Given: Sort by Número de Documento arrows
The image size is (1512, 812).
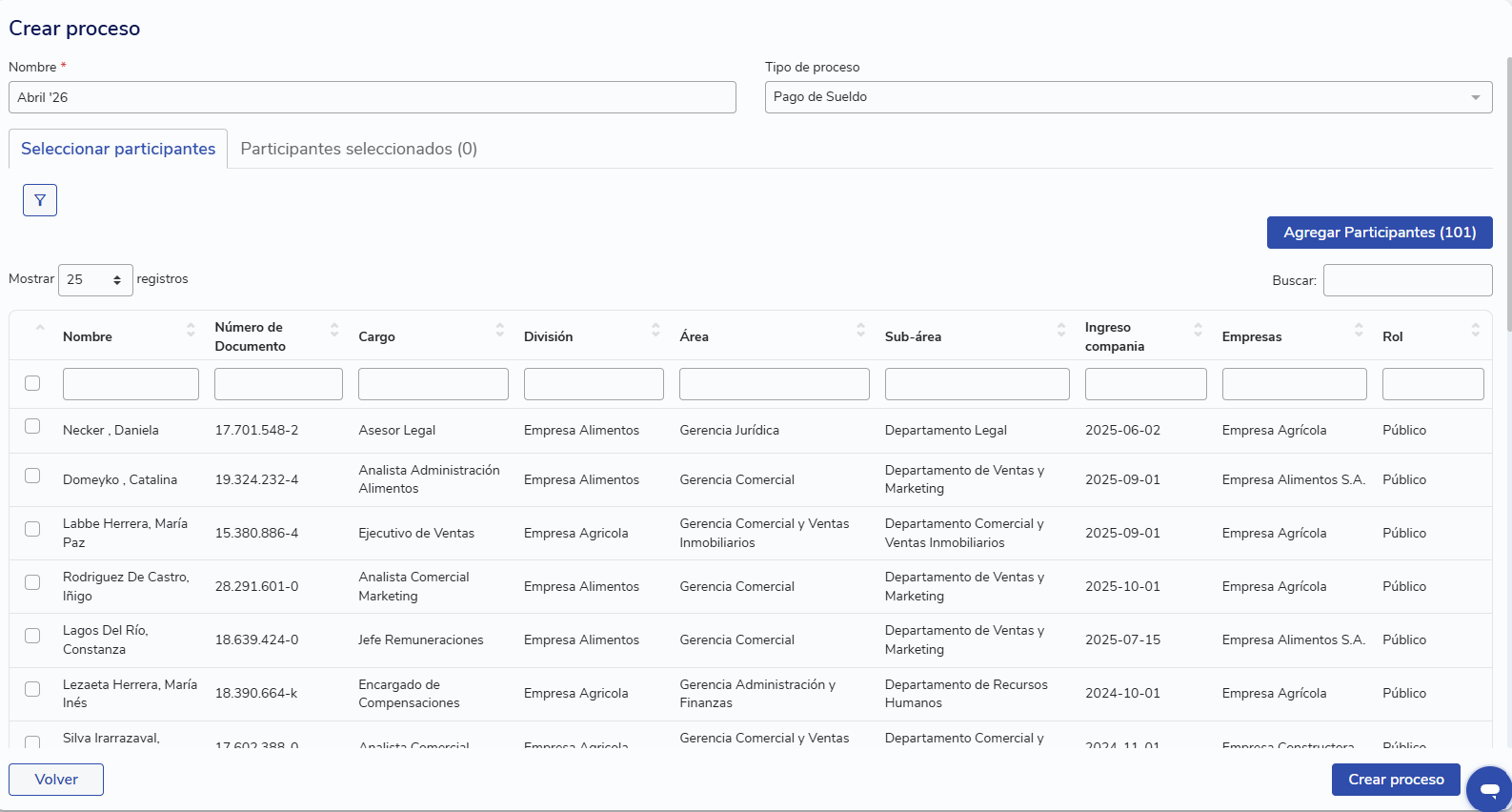Looking at the screenshot, I should [x=334, y=330].
